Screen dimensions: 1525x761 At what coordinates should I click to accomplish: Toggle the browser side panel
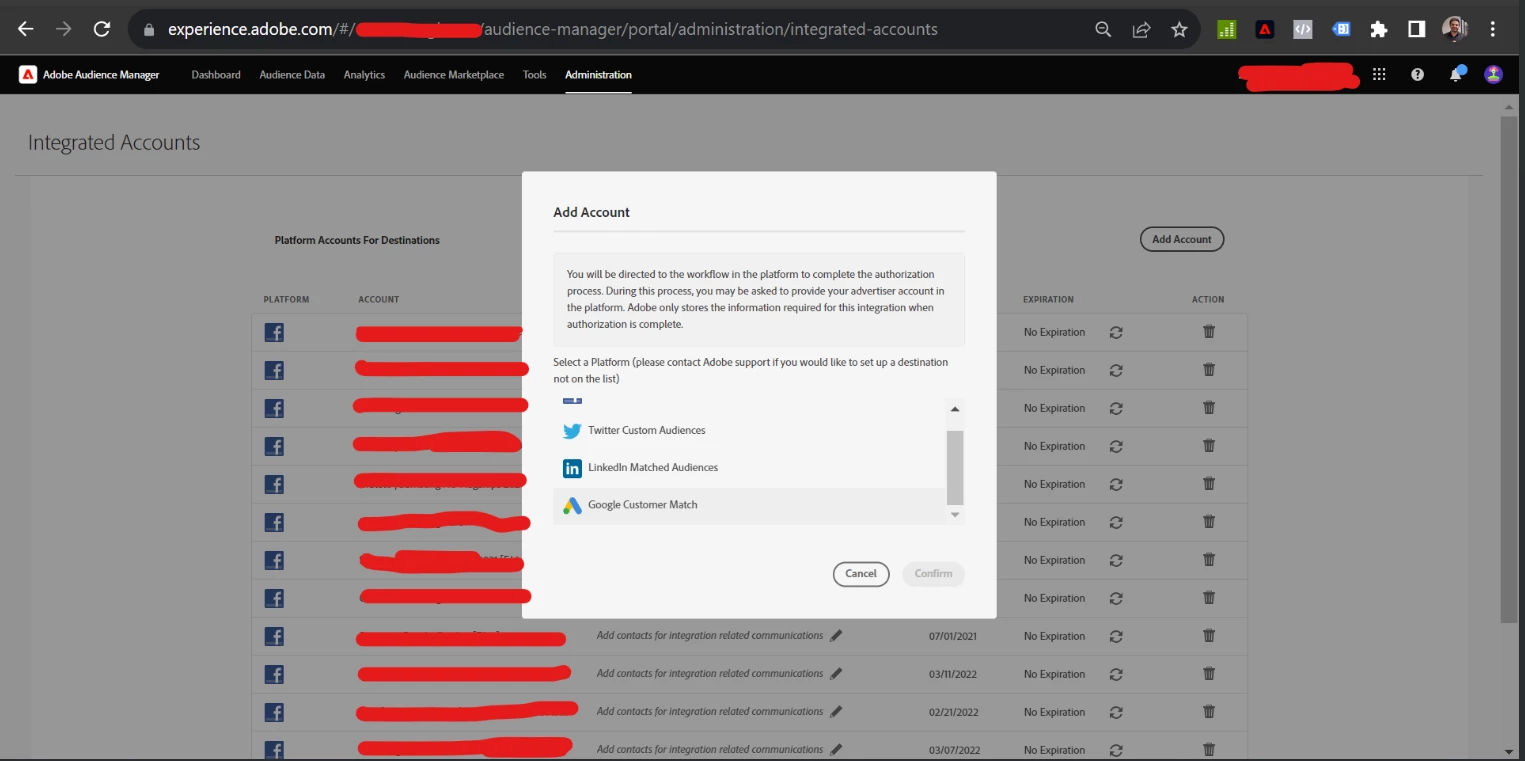coord(1416,30)
